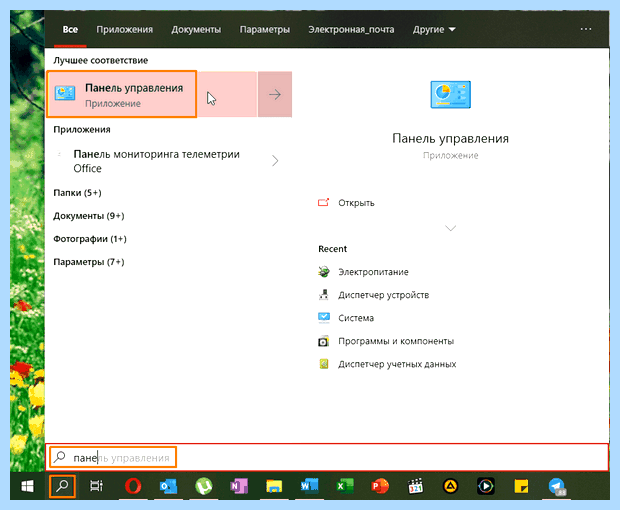This screenshot has height=510, width=620.
Task: Switch to the Электронная_почта search tab
Action: coord(351,30)
